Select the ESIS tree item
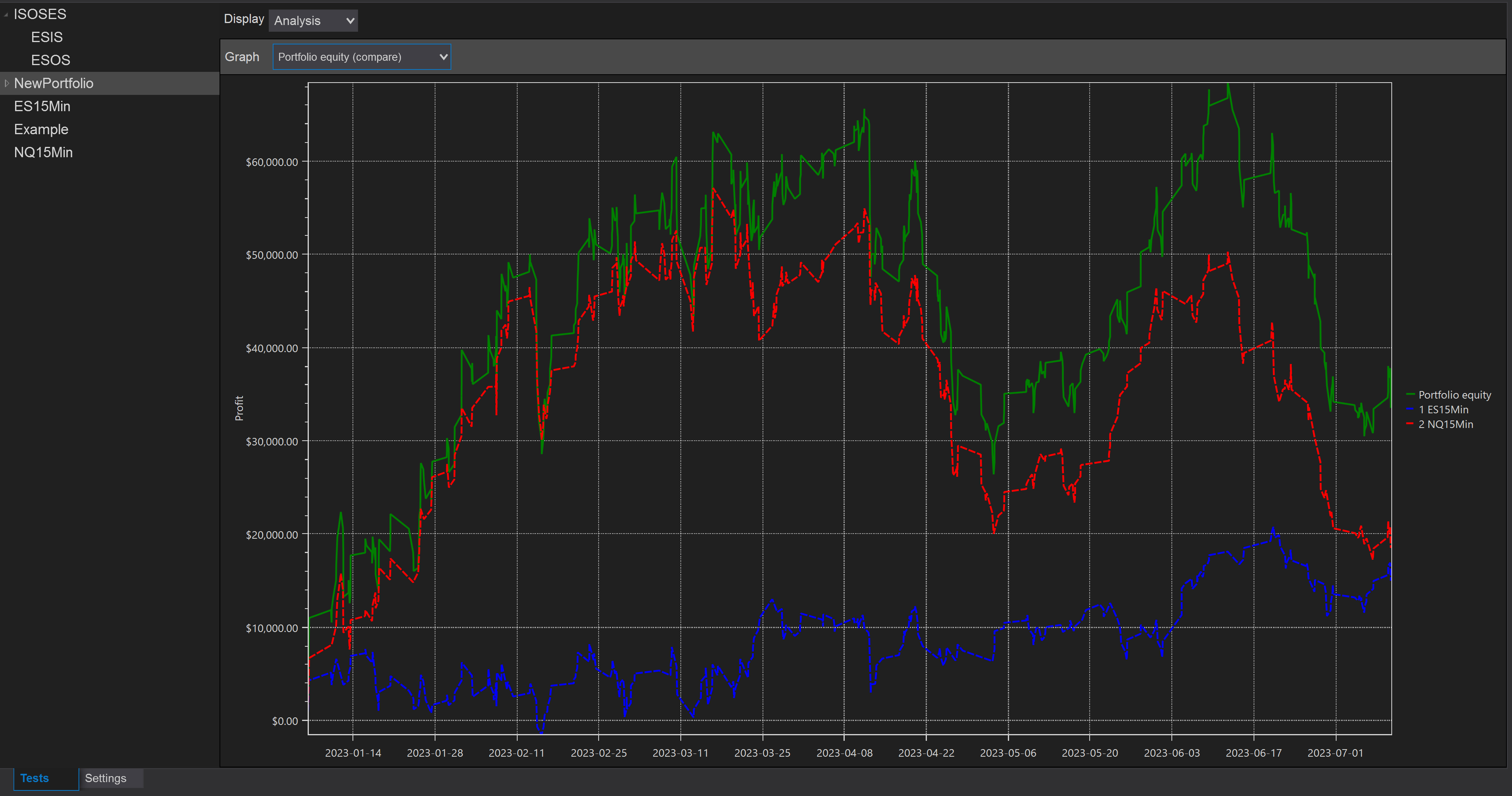The image size is (1512, 796). click(x=46, y=37)
